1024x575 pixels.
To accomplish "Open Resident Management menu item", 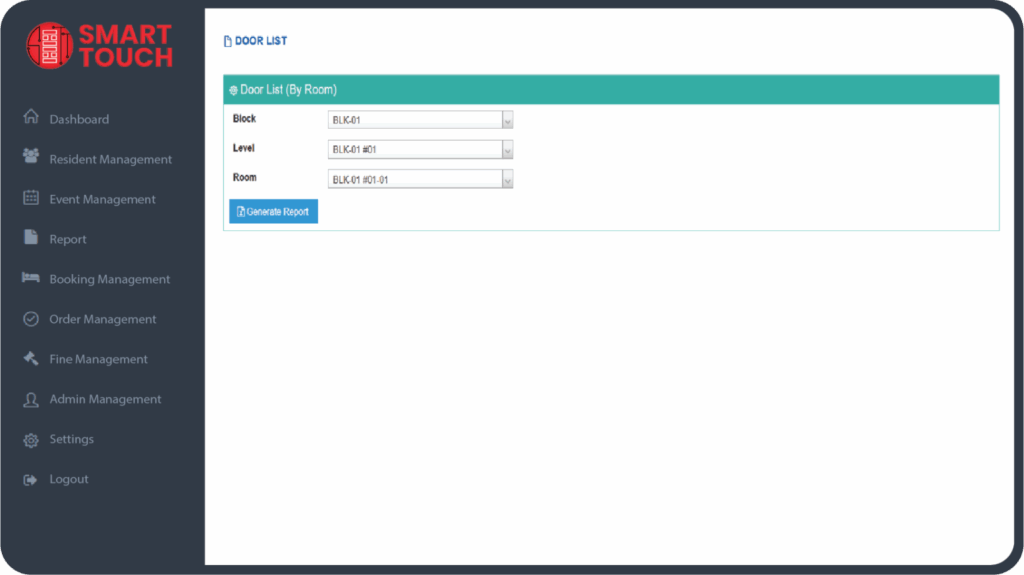I will (110, 159).
